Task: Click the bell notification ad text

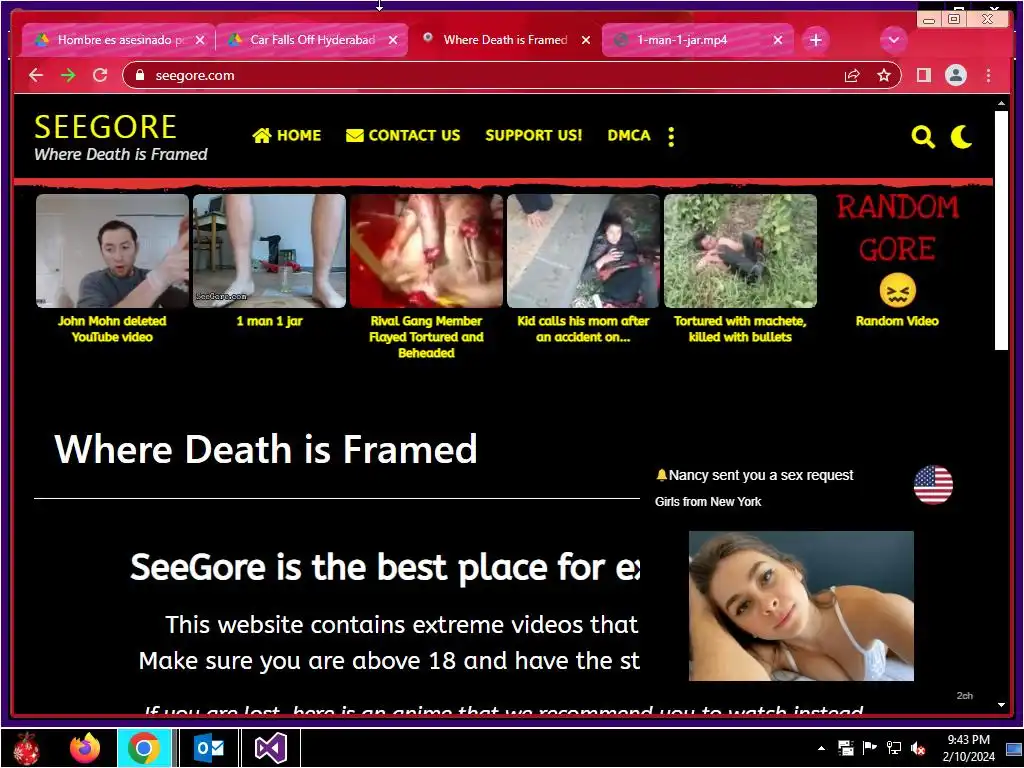Action: (x=754, y=475)
